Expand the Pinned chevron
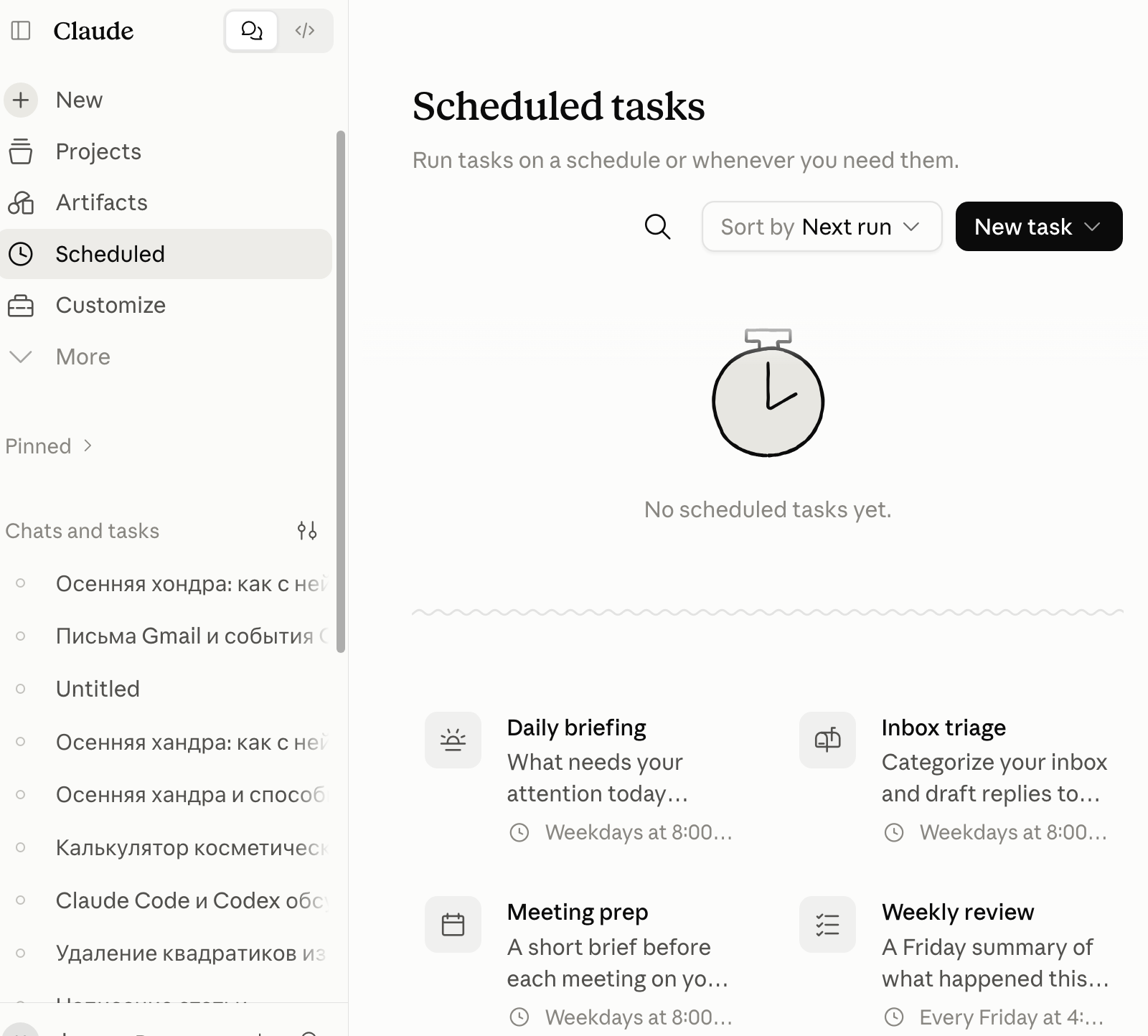This screenshot has width=1148, height=1036. [88, 446]
